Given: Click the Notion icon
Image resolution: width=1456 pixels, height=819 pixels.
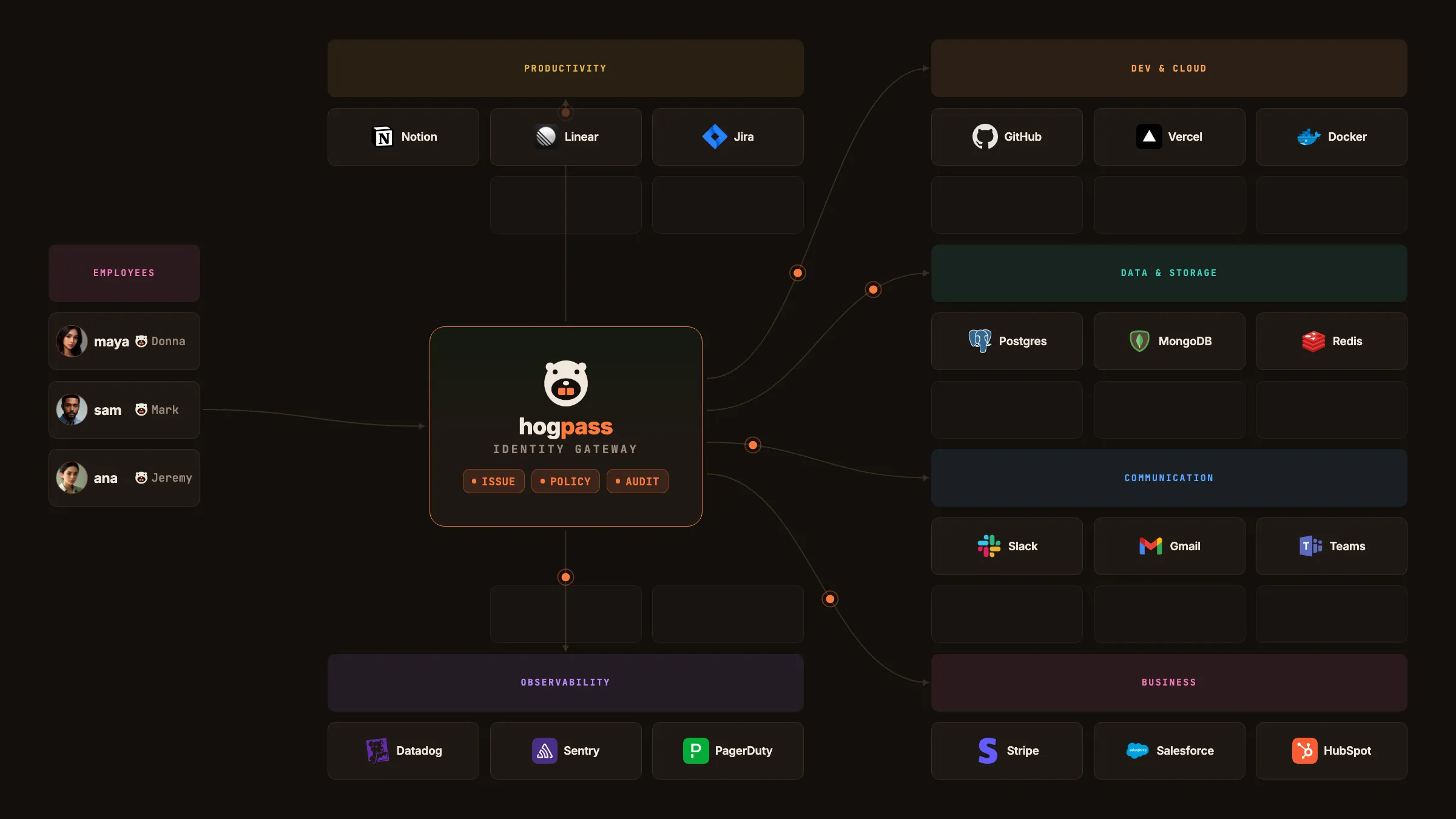Looking at the screenshot, I should pos(382,137).
